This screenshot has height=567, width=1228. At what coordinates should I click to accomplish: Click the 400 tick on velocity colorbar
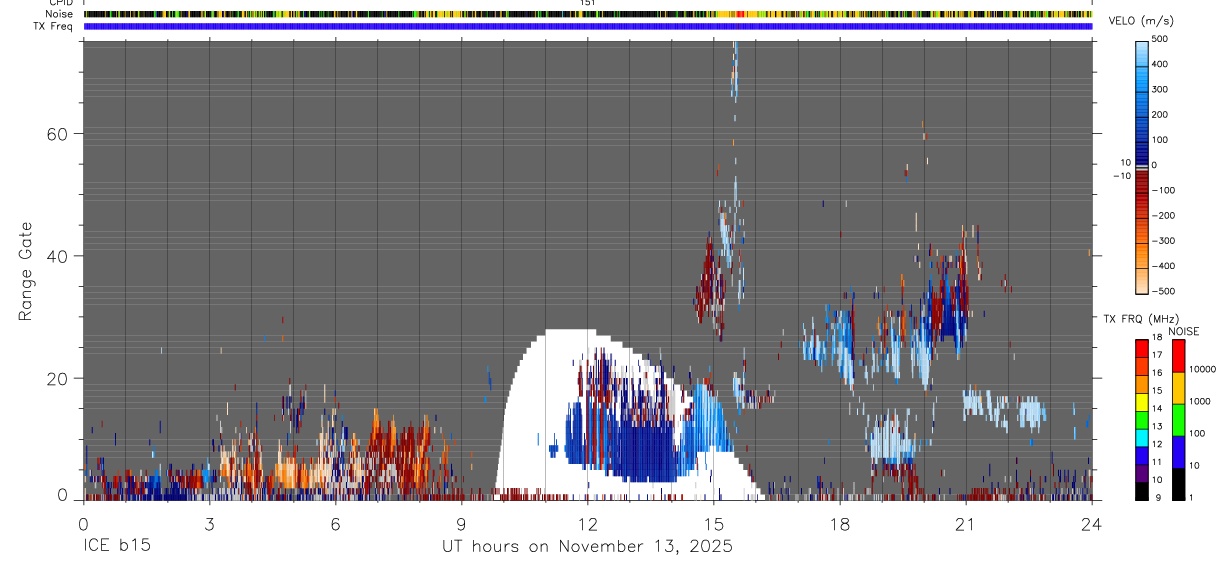[x=1161, y=64]
